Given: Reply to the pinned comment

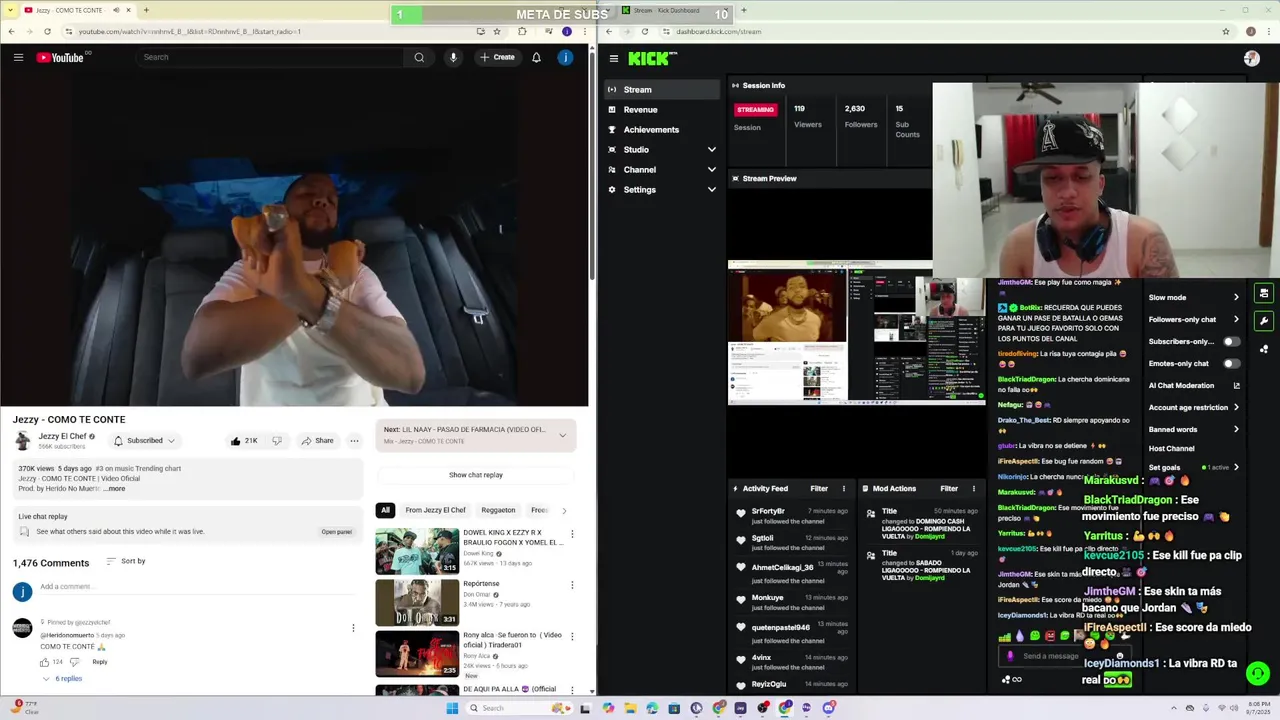Looking at the screenshot, I should [x=100, y=662].
